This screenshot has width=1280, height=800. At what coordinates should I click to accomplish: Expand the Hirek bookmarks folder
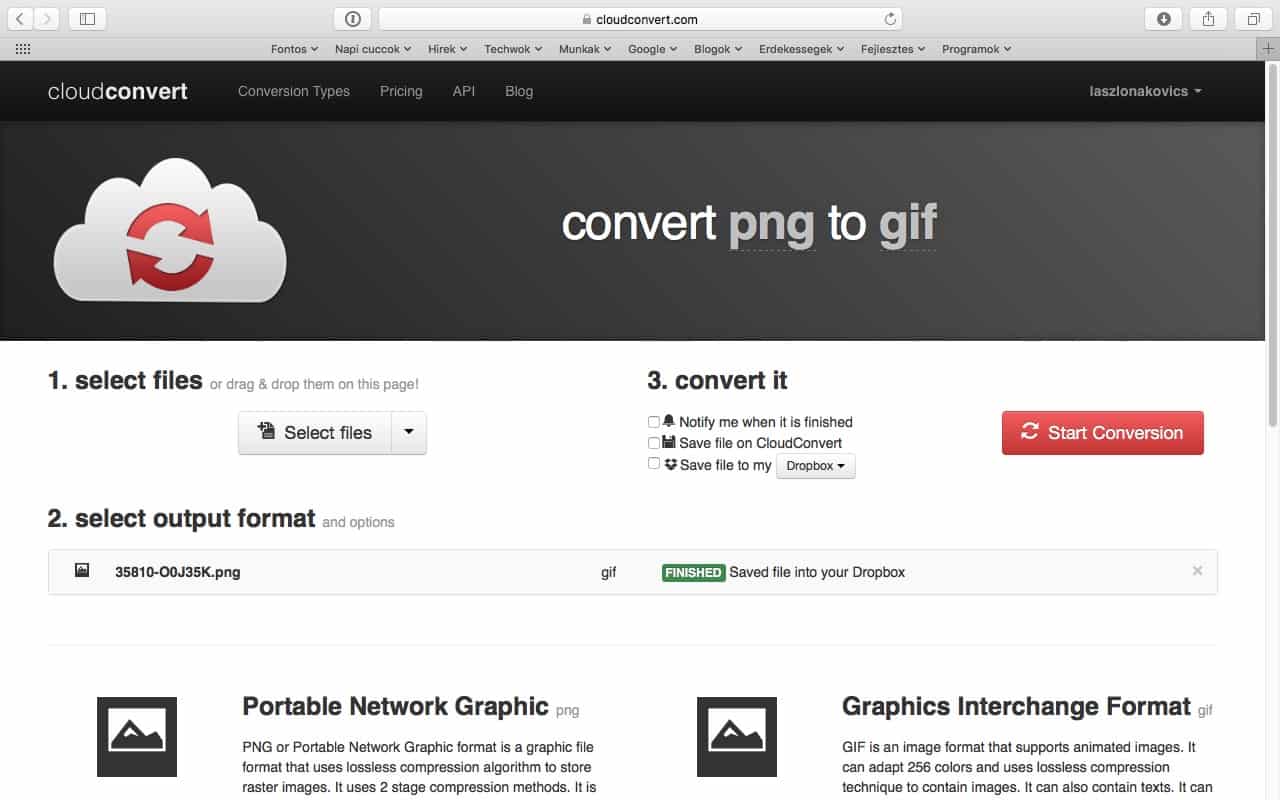448,48
